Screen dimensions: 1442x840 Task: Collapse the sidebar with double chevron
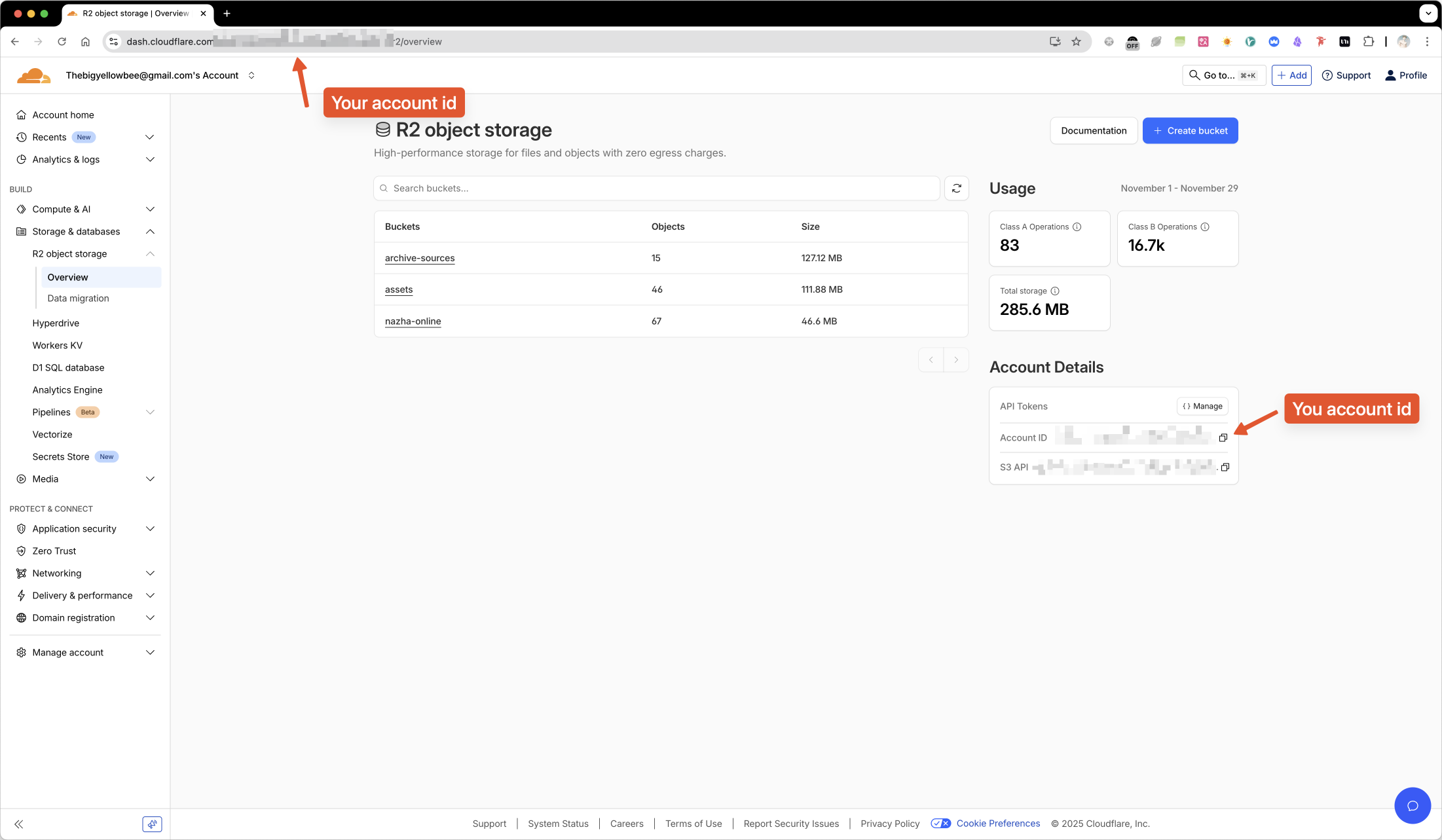point(19,824)
